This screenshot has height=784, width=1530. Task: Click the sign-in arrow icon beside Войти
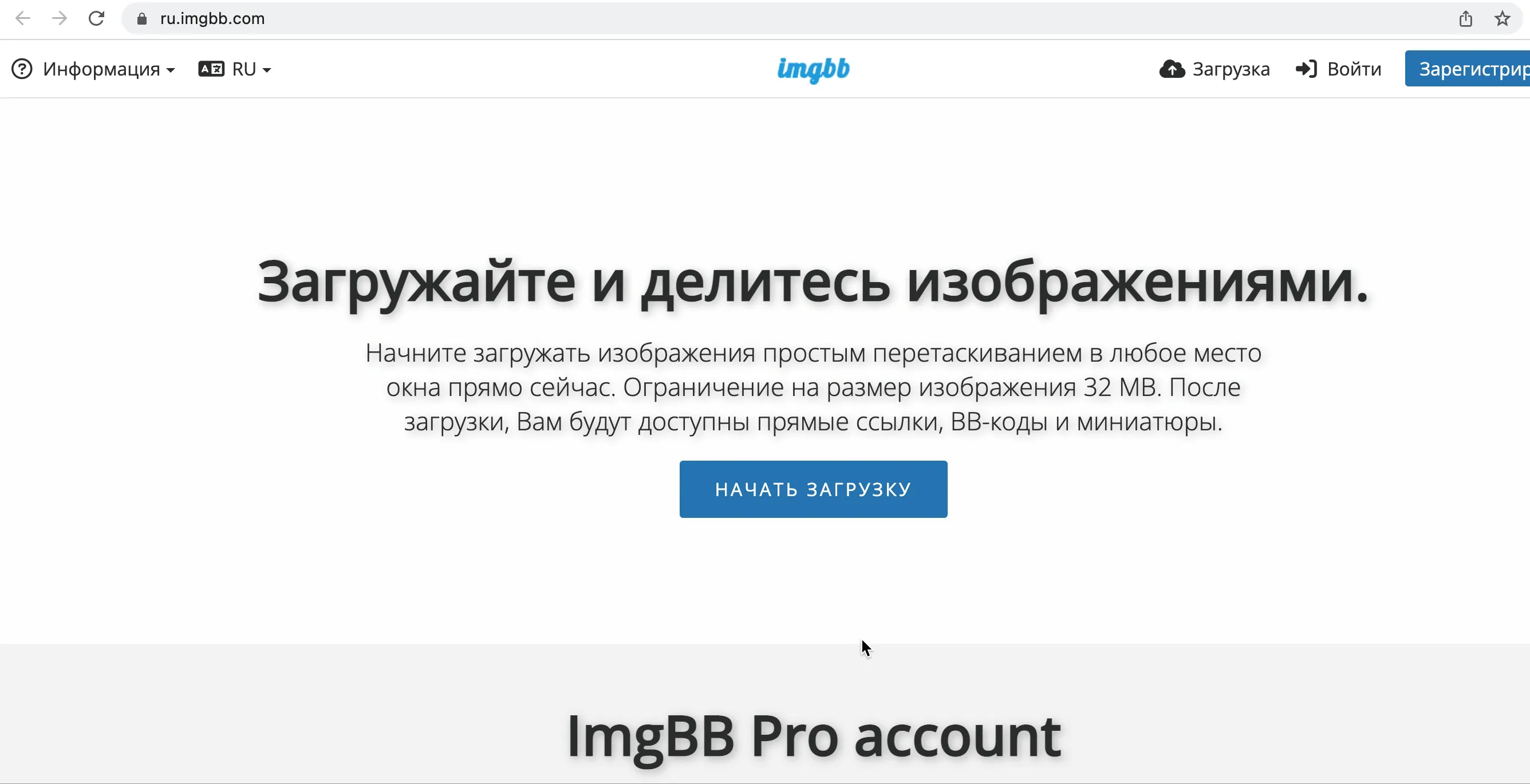pyautogui.click(x=1306, y=69)
